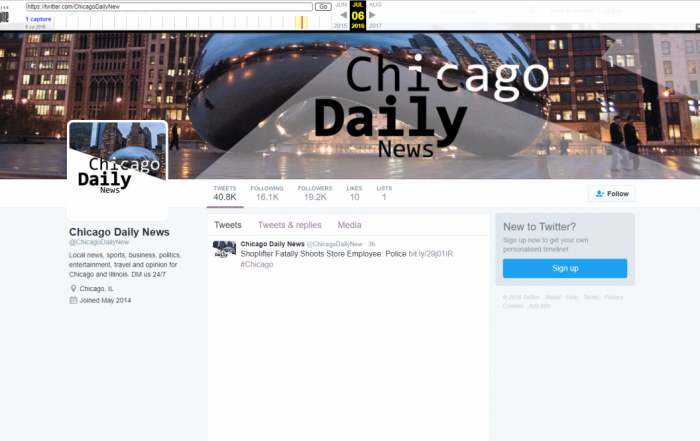Click the Search Twitter field
Image resolution: width=700 pixels, height=441 pixels.
(x=487, y=11)
